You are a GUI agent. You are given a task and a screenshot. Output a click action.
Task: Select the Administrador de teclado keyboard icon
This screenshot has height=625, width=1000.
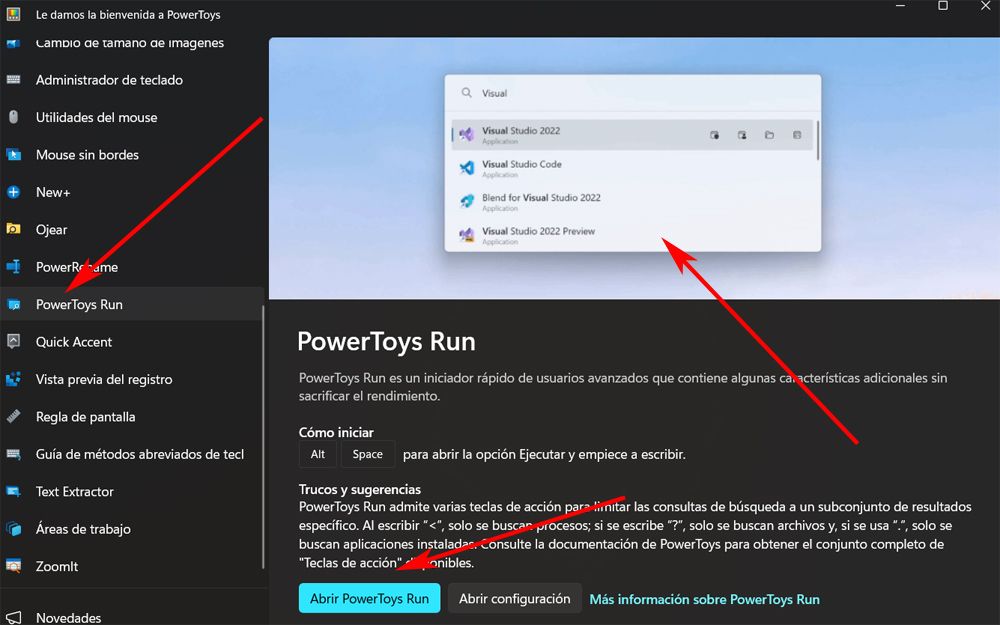click(x=14, y=80)
